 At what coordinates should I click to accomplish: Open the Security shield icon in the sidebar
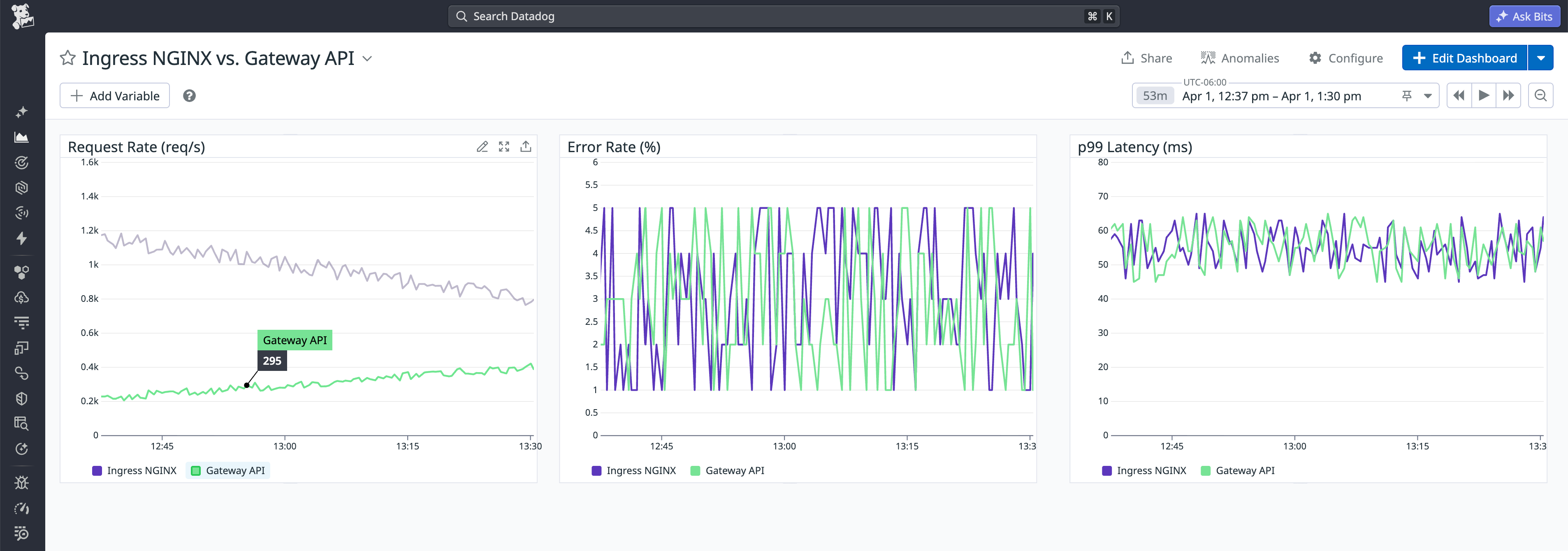[21, 398]
